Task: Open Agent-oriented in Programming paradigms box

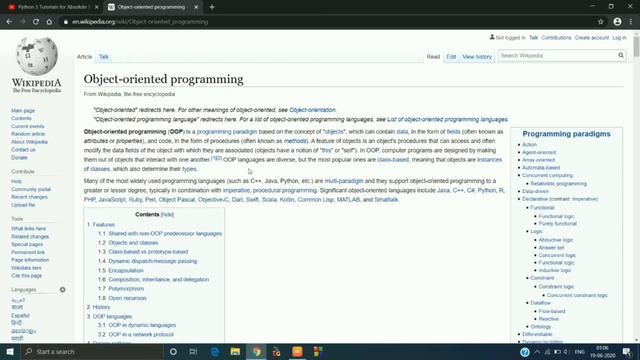Action: 539,152
